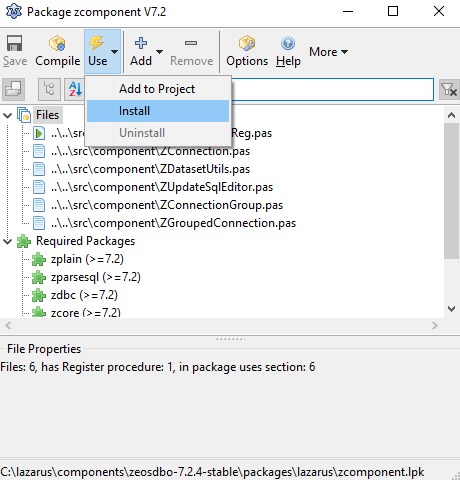This screenshot has height=480, width=460.
Task: Click the Save floppy disk icon
Action: tap(14, 43)
